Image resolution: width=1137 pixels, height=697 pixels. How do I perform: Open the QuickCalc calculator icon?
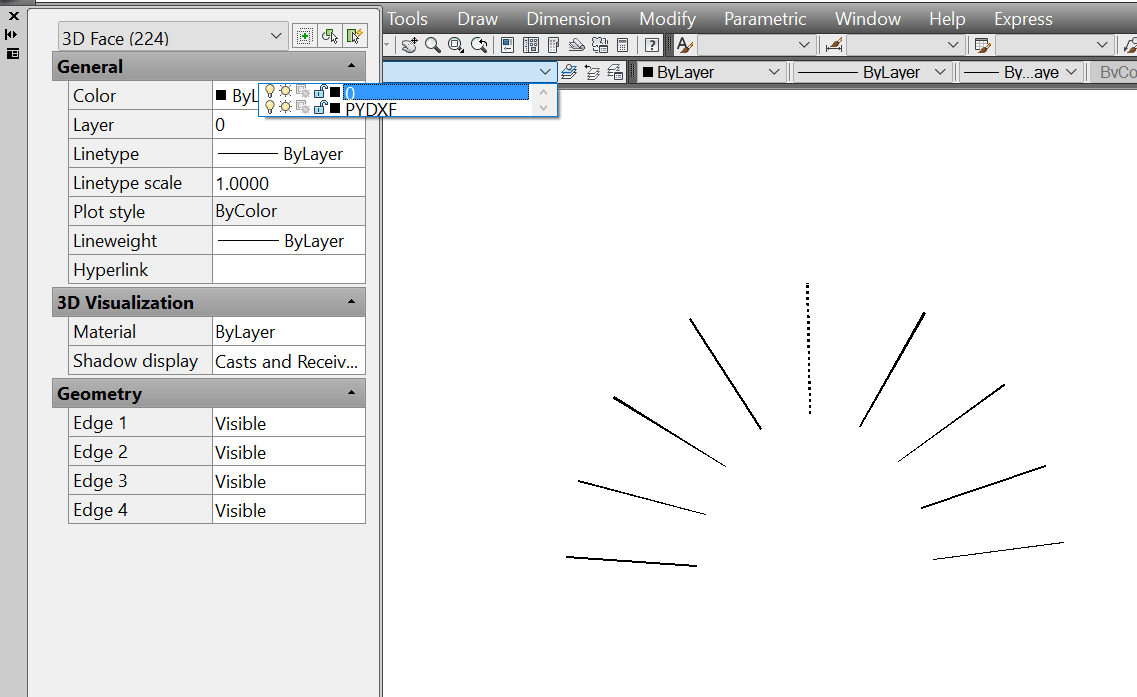coord(623,45)
